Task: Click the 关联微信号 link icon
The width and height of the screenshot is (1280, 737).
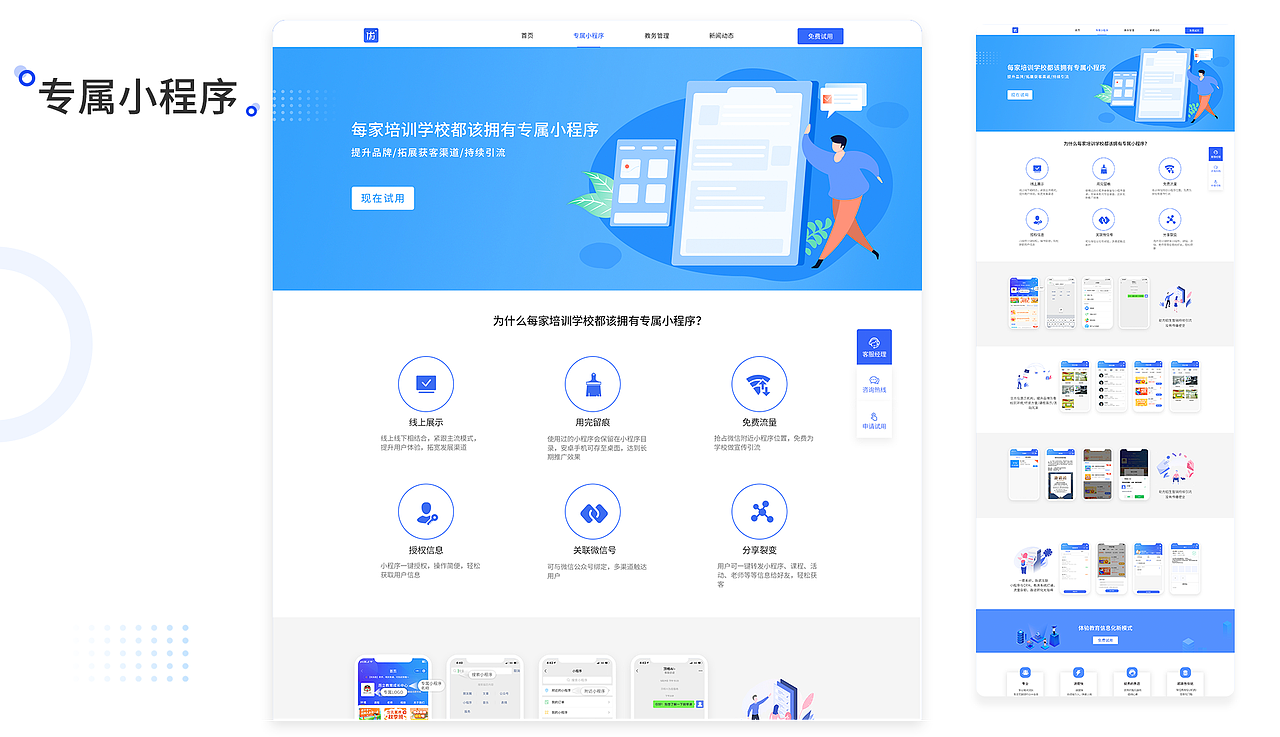Action: point(593,512)
